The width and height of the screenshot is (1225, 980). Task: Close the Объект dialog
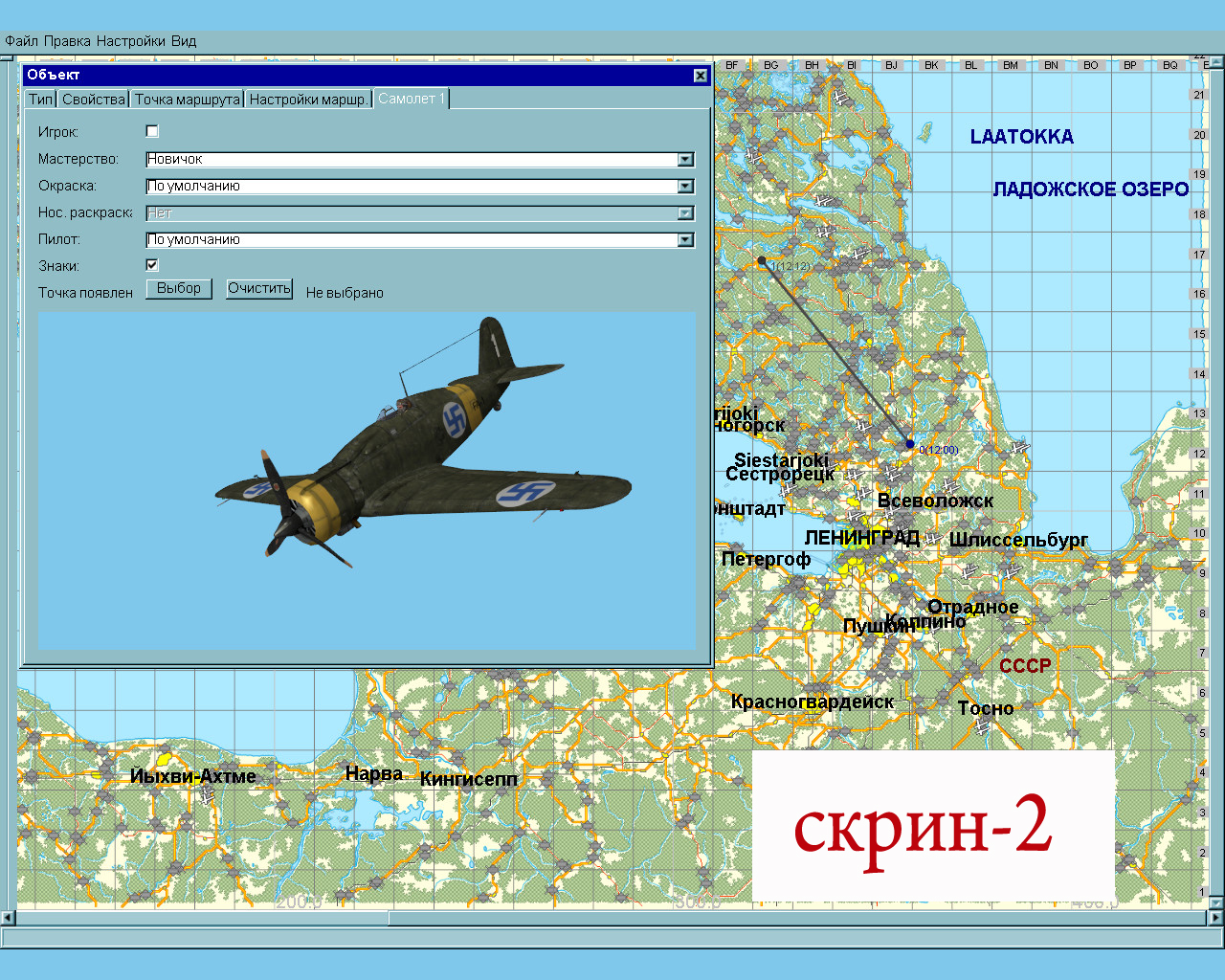pos(701,75)
